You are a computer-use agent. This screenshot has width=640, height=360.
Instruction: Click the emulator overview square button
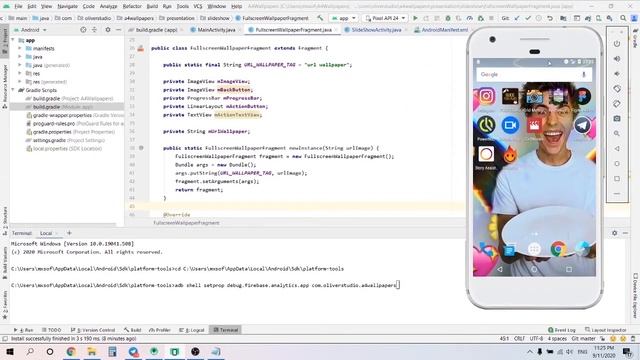pyautogui.click(x=617, y=178)
